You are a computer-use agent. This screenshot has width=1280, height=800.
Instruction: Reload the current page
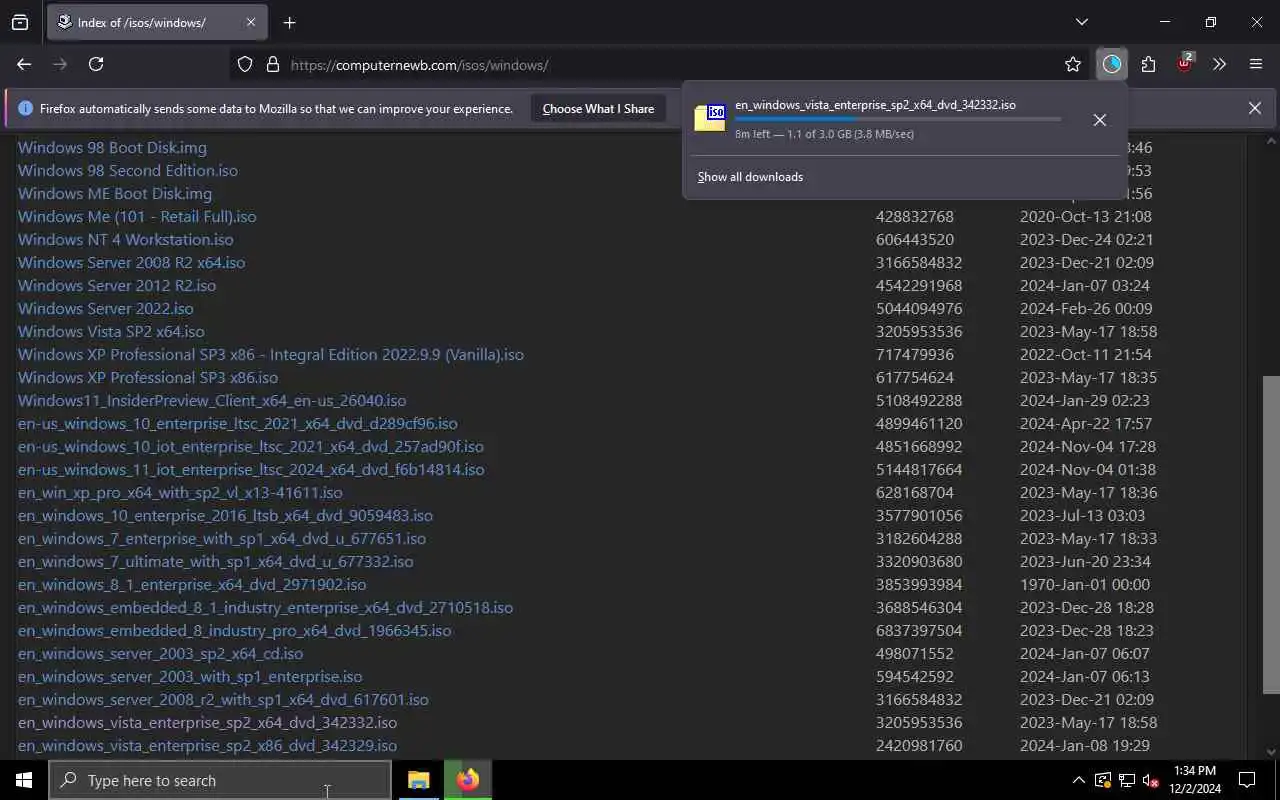tap(96, 64)
